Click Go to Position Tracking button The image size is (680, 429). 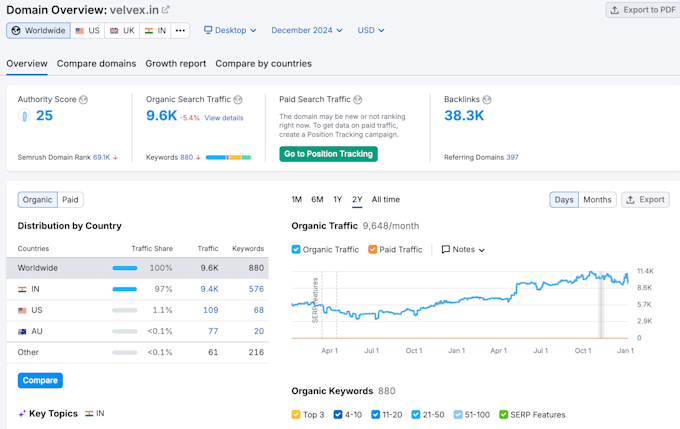[x=328, y=154]
